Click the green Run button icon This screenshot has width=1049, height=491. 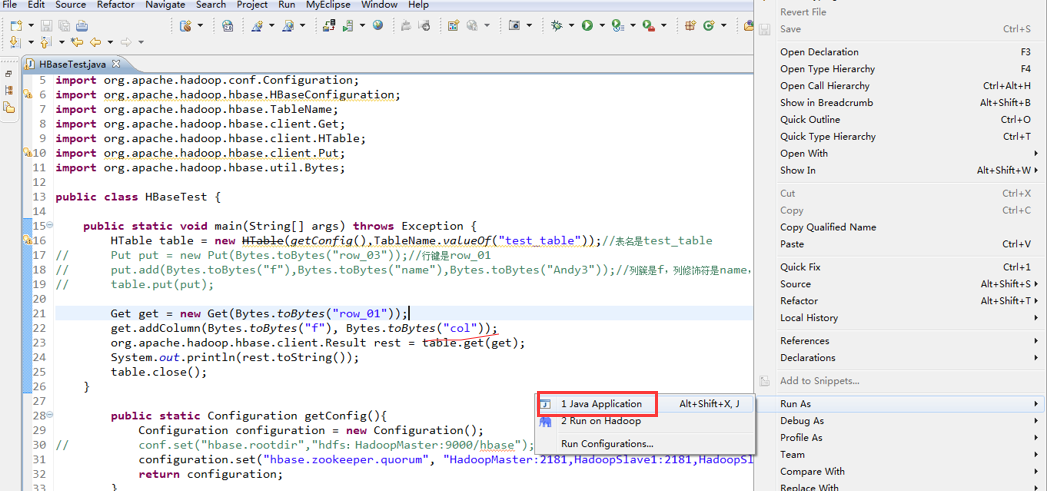(587, 25)
